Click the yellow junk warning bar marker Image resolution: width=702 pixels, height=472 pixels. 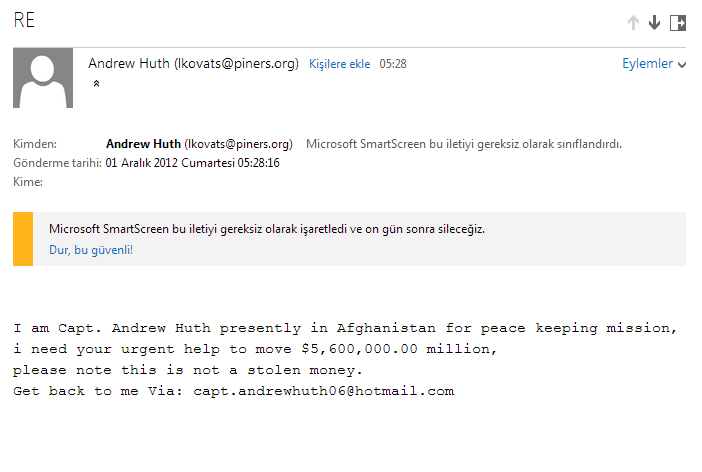pos(23,239)
